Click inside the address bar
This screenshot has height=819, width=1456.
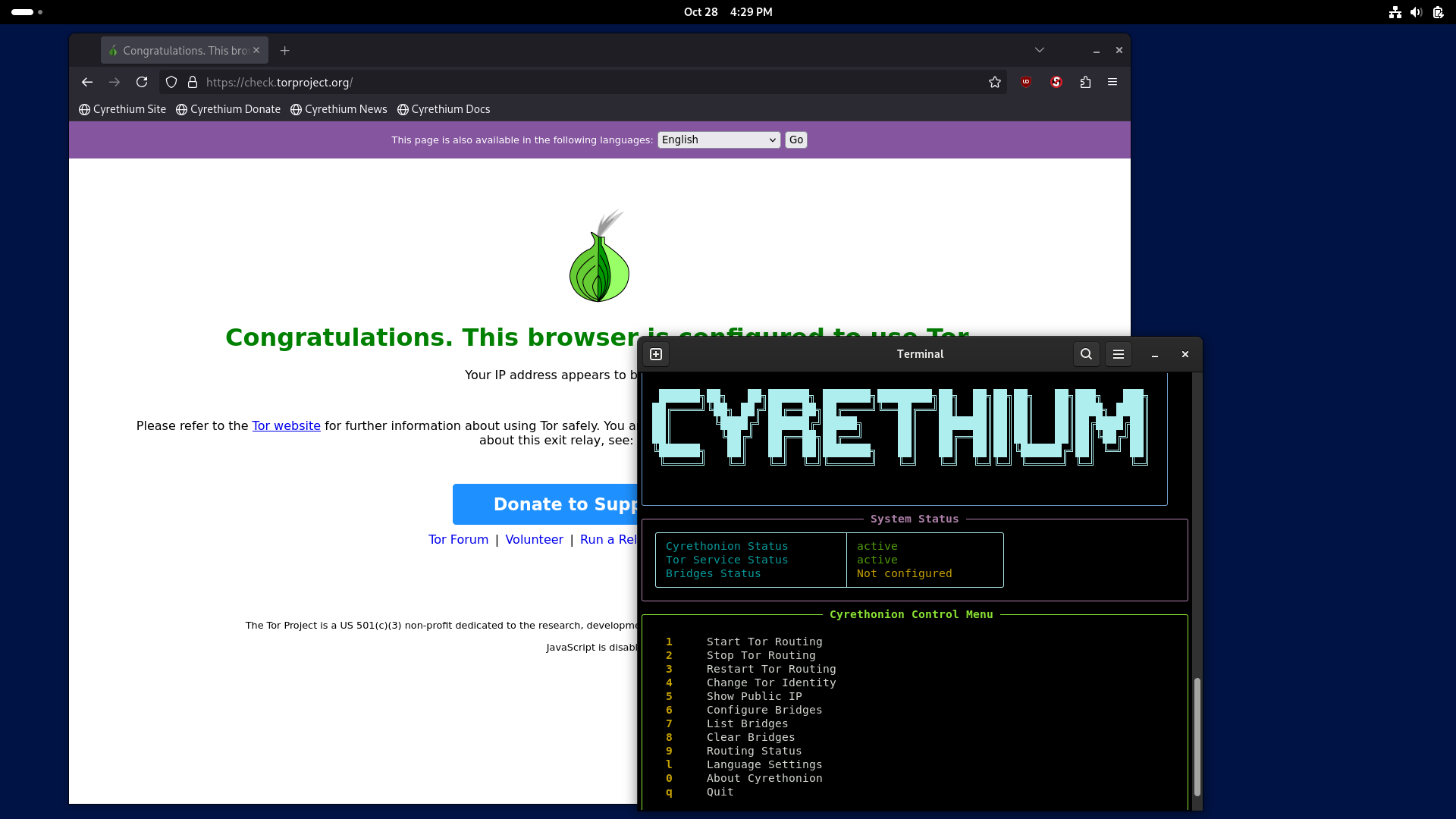pyautogui.click(x=531, y=82)
